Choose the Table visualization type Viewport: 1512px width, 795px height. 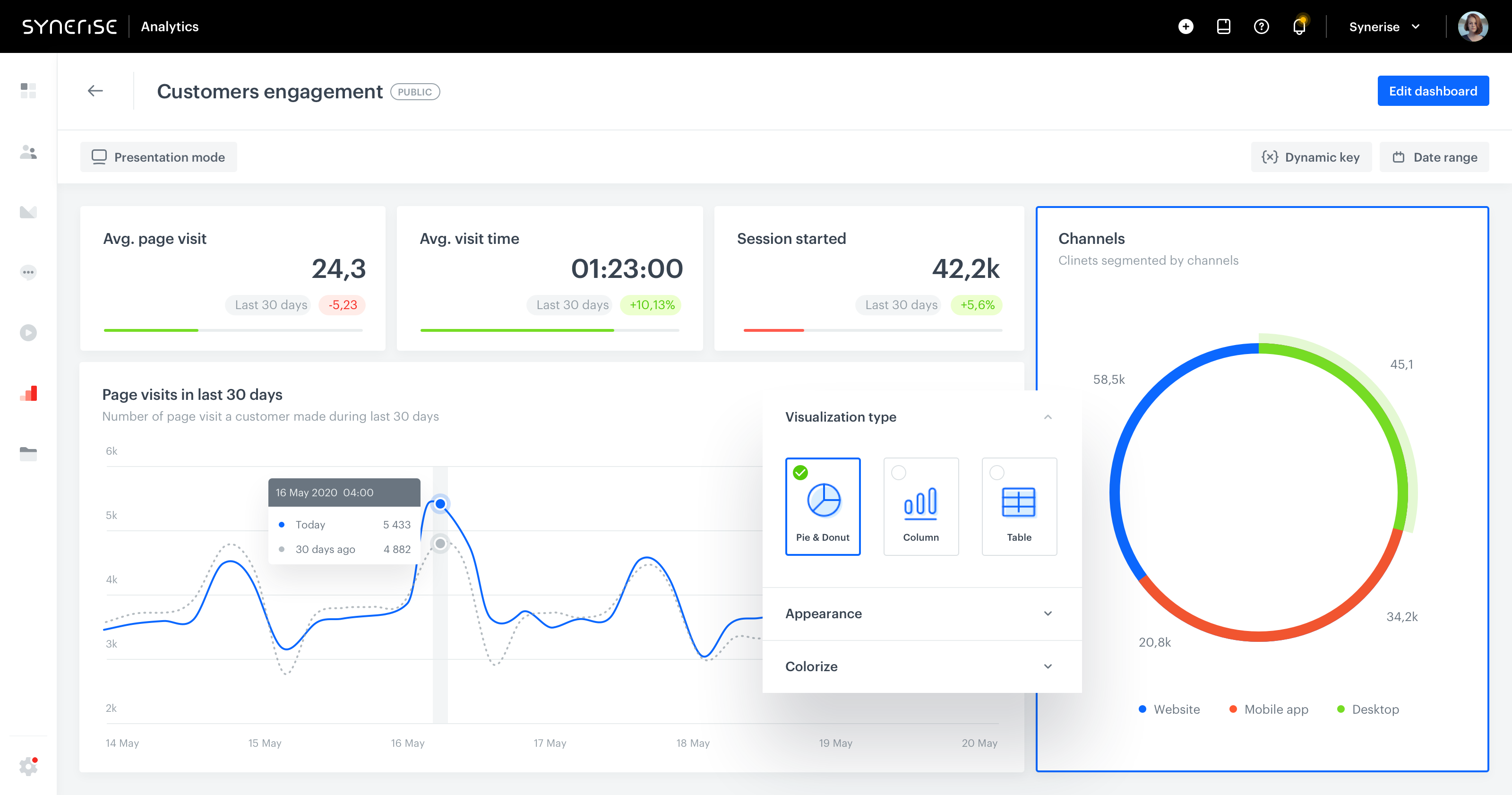coord(1019,506)
